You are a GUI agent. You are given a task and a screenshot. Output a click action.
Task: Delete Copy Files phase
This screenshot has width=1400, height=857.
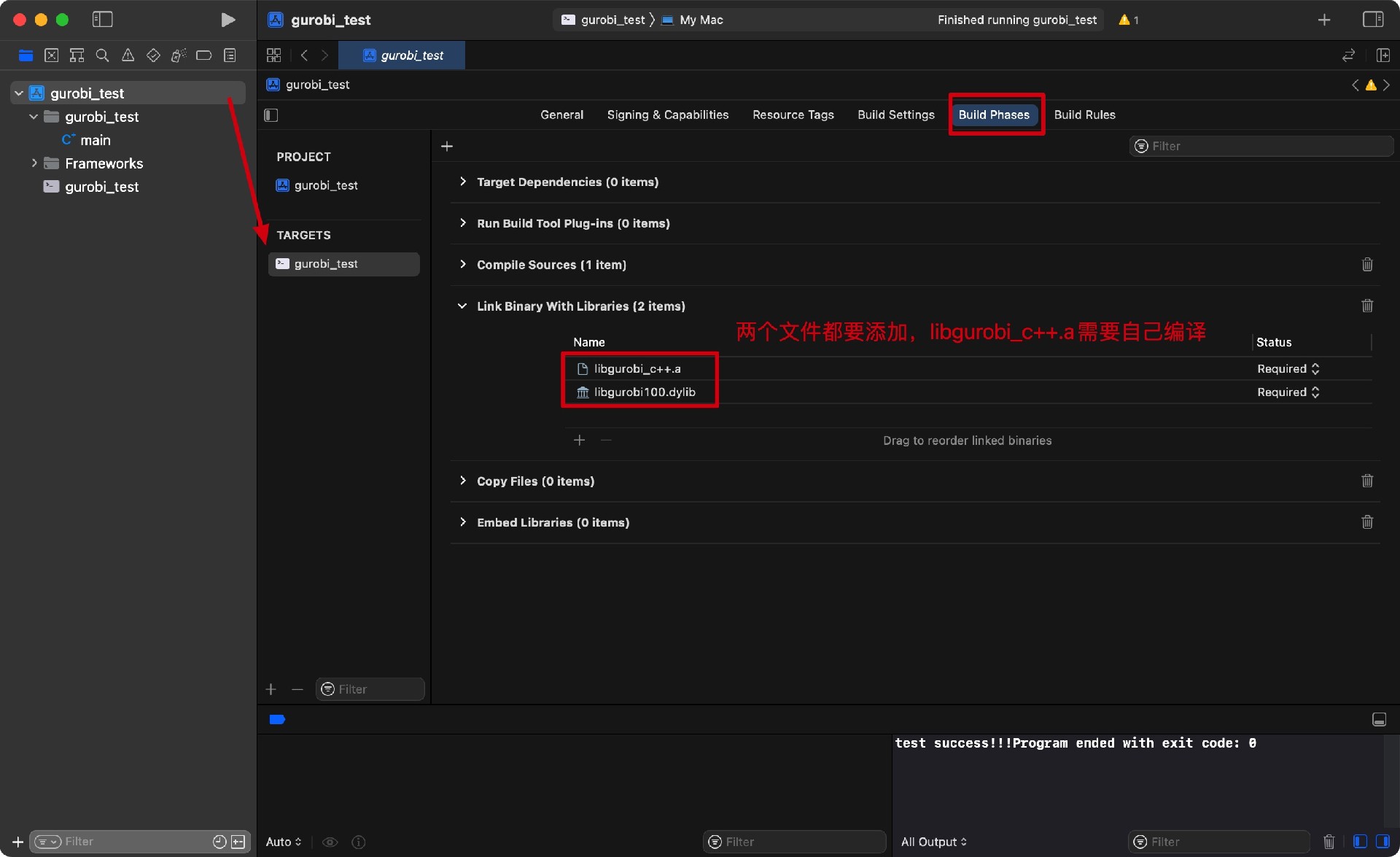[1367, 481]
